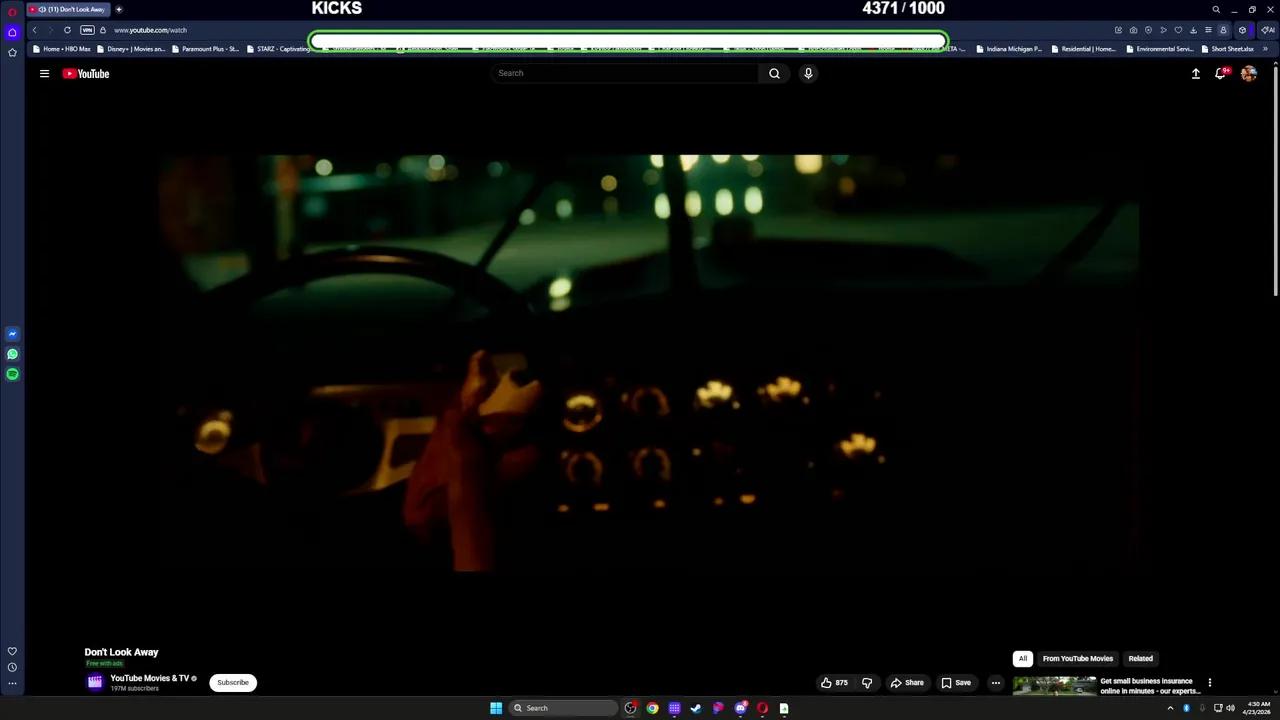This screenshot has height=720, width=1280.
Task: Open browser tab search magnifier
Action: click(1216, 9)
